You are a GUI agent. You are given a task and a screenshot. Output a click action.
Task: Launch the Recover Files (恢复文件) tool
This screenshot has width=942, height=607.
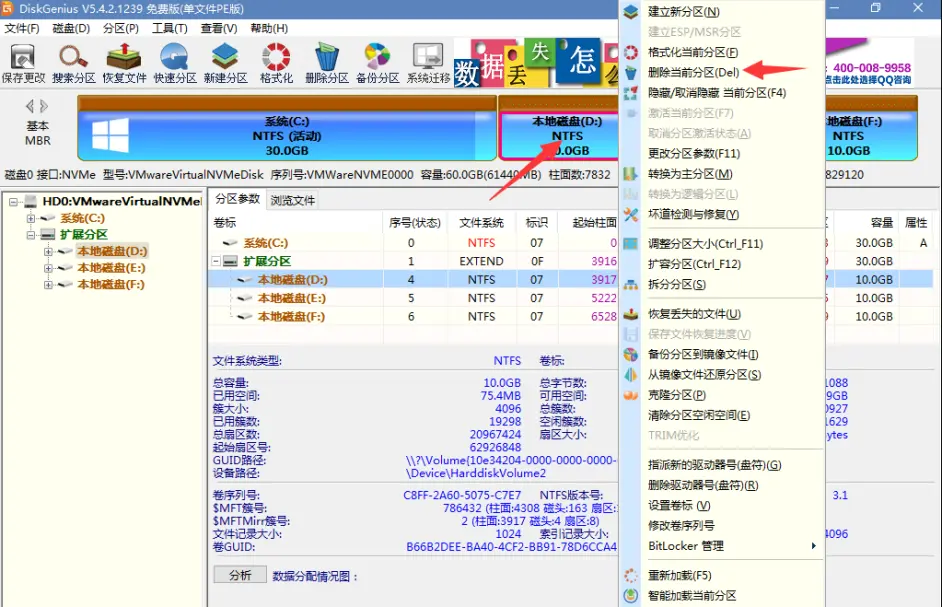click(124, 63)
